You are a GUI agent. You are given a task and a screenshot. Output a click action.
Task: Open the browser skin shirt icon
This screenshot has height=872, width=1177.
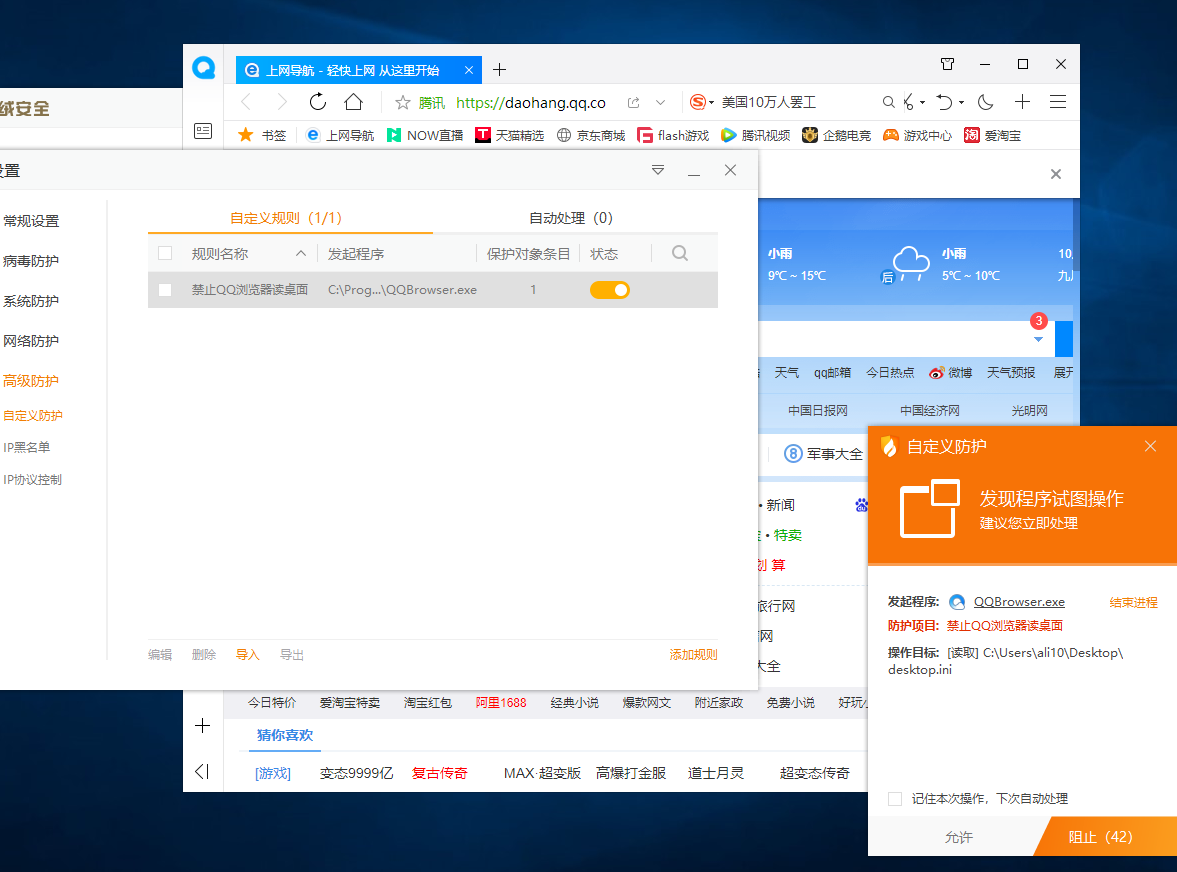(x=947, y=65)
